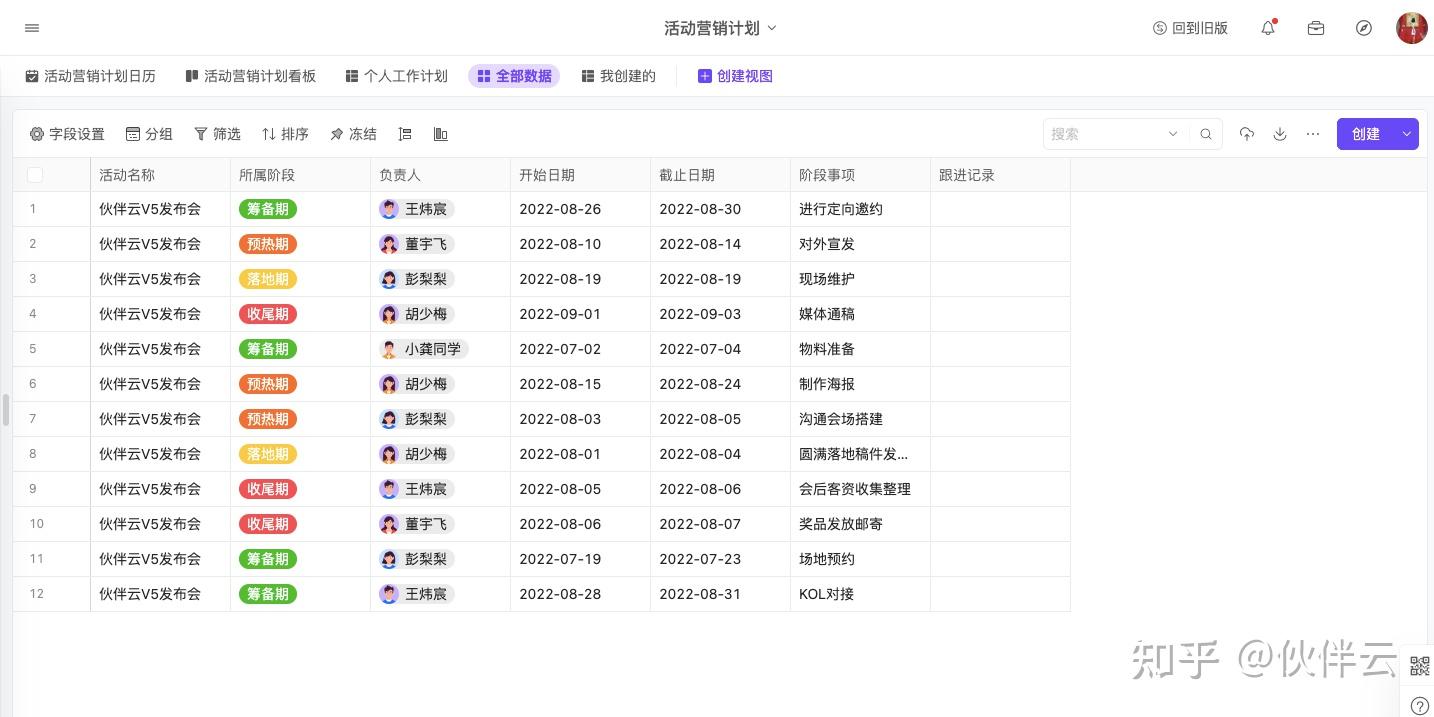The width and height of the screenshot is (1434, 717).
Task: Open 字段设置 field settings
Action: (67, 134)
